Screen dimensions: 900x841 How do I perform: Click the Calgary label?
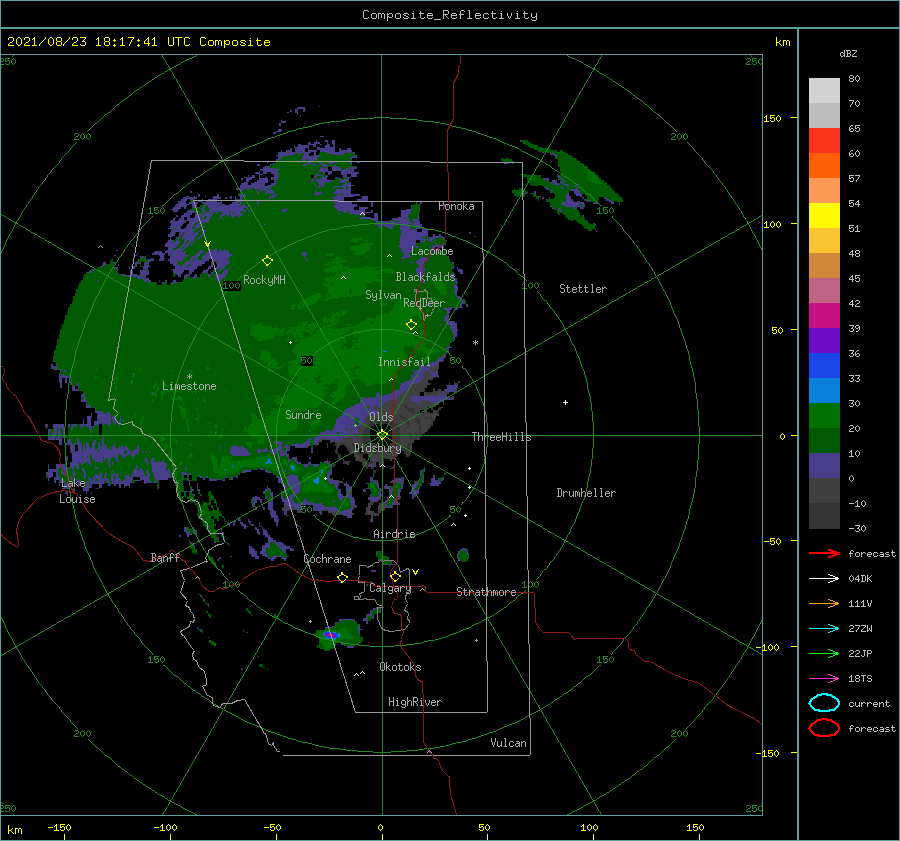[390, 588]
